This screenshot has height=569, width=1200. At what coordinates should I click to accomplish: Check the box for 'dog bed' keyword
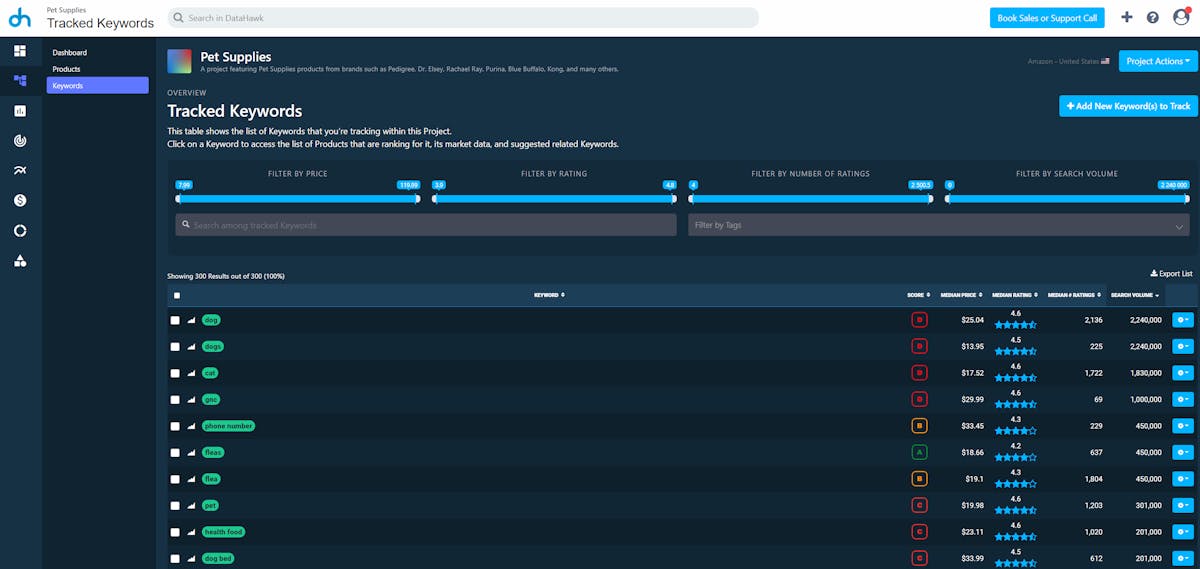click(x=175, y=558)
